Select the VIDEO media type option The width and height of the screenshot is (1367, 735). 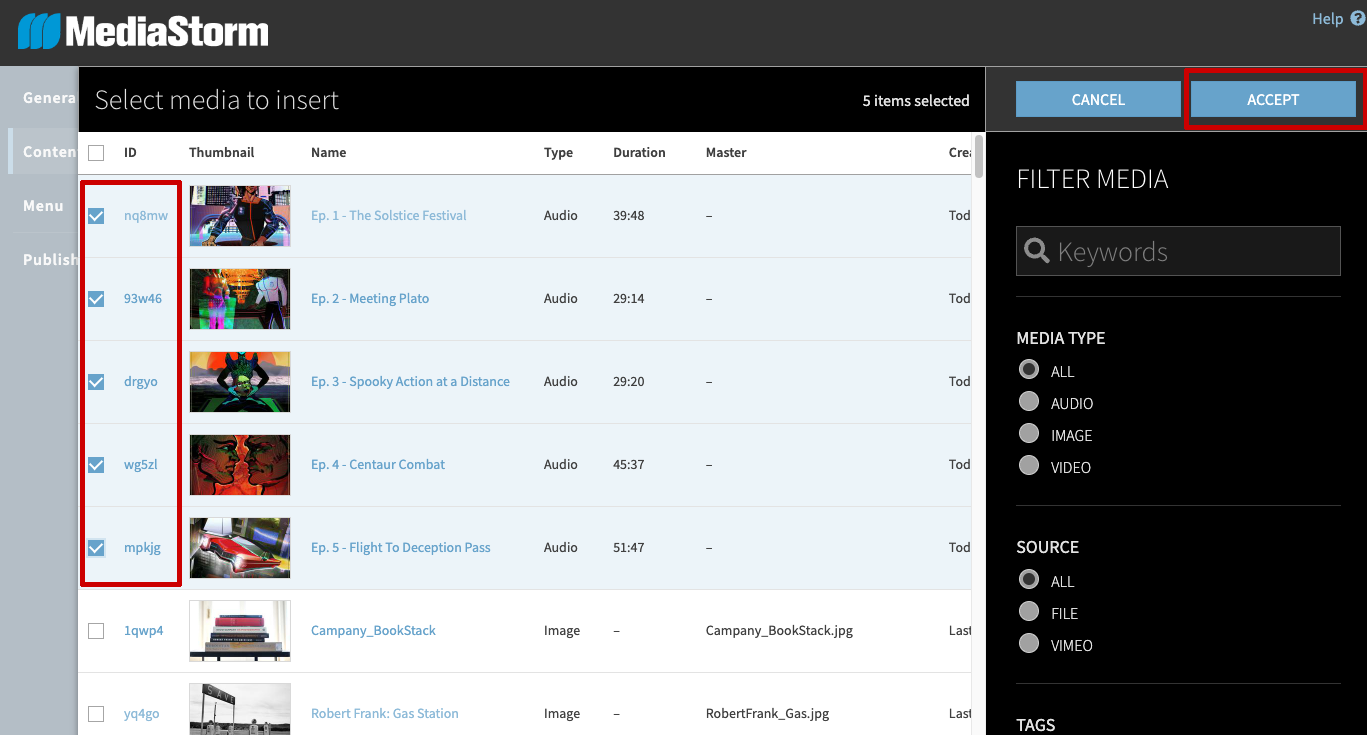[1029, 466]
